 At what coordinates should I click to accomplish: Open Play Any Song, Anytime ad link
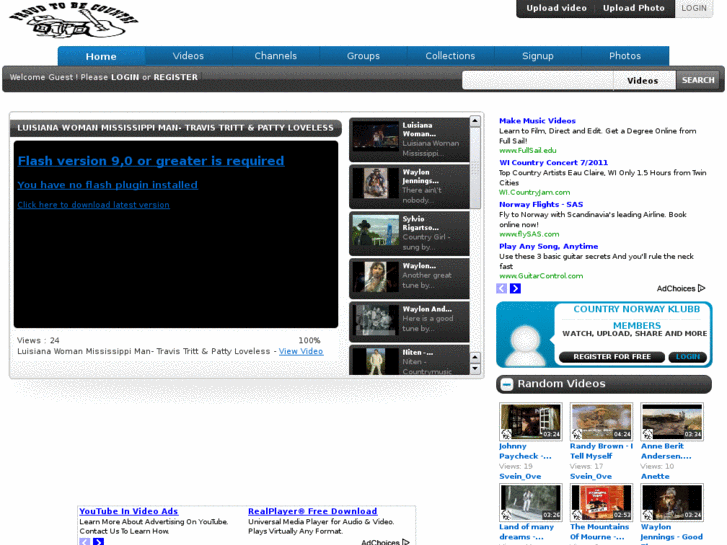tap(548, 246)
